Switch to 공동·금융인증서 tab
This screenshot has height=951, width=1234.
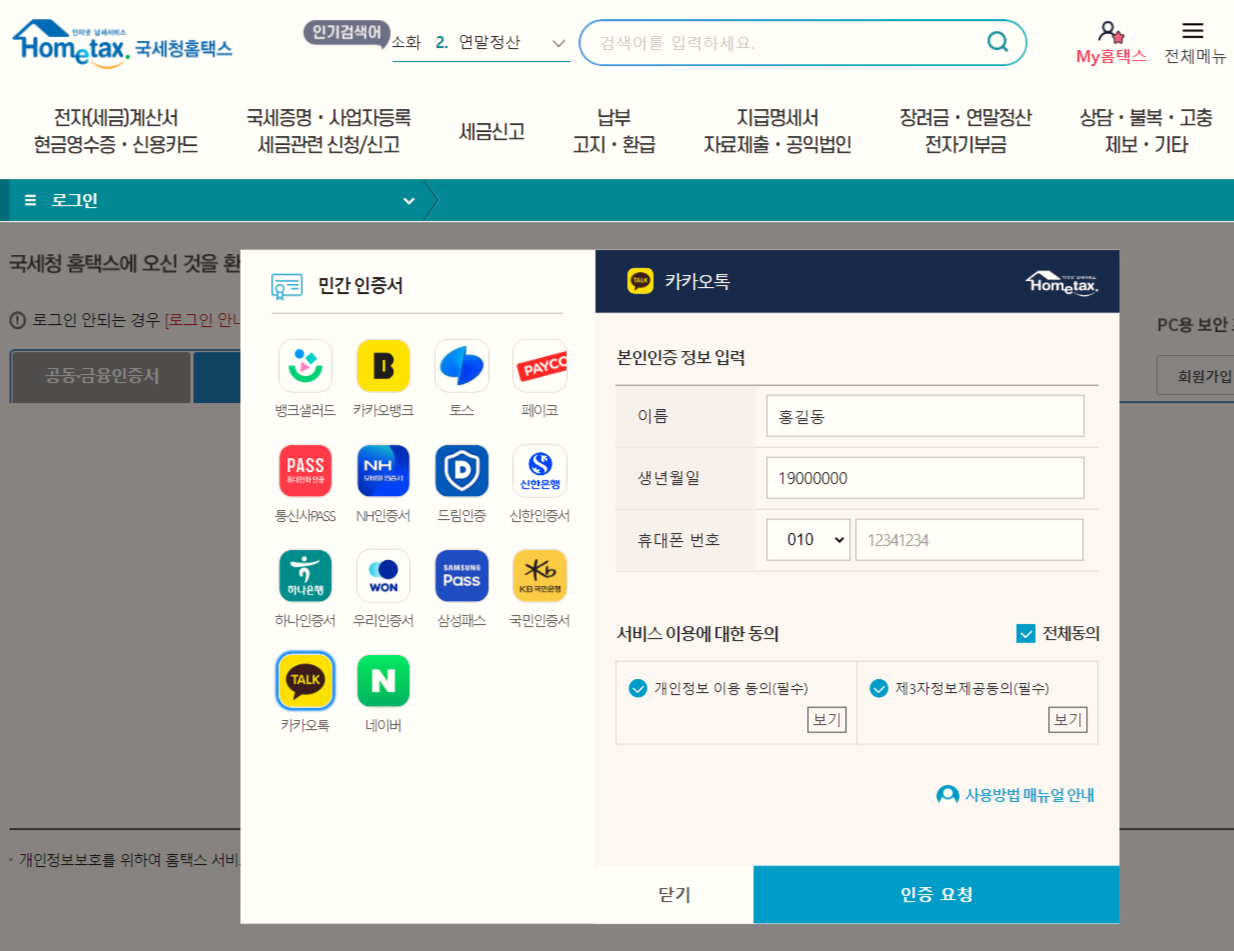[101, 376]
